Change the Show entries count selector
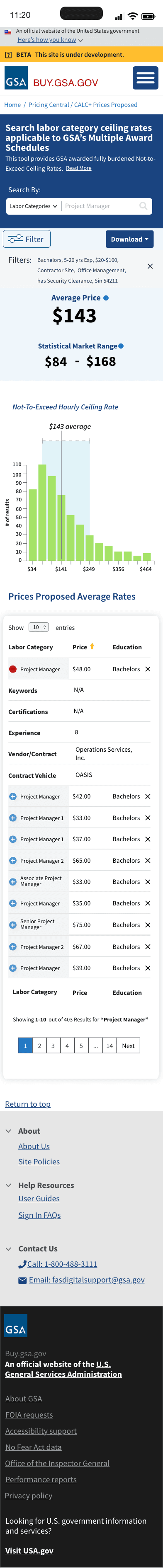The image size is (163, 1568). click(38, 627)
